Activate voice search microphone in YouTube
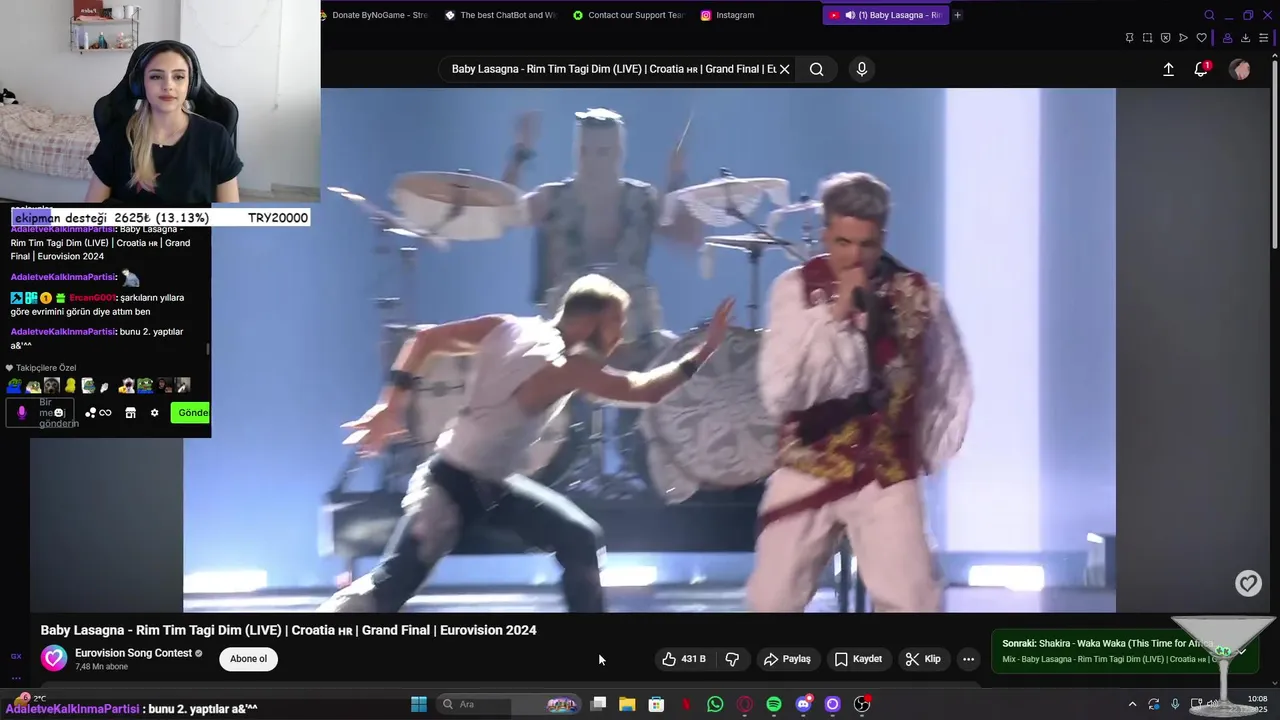1280x720 pixels. click(x=862, y=69)
